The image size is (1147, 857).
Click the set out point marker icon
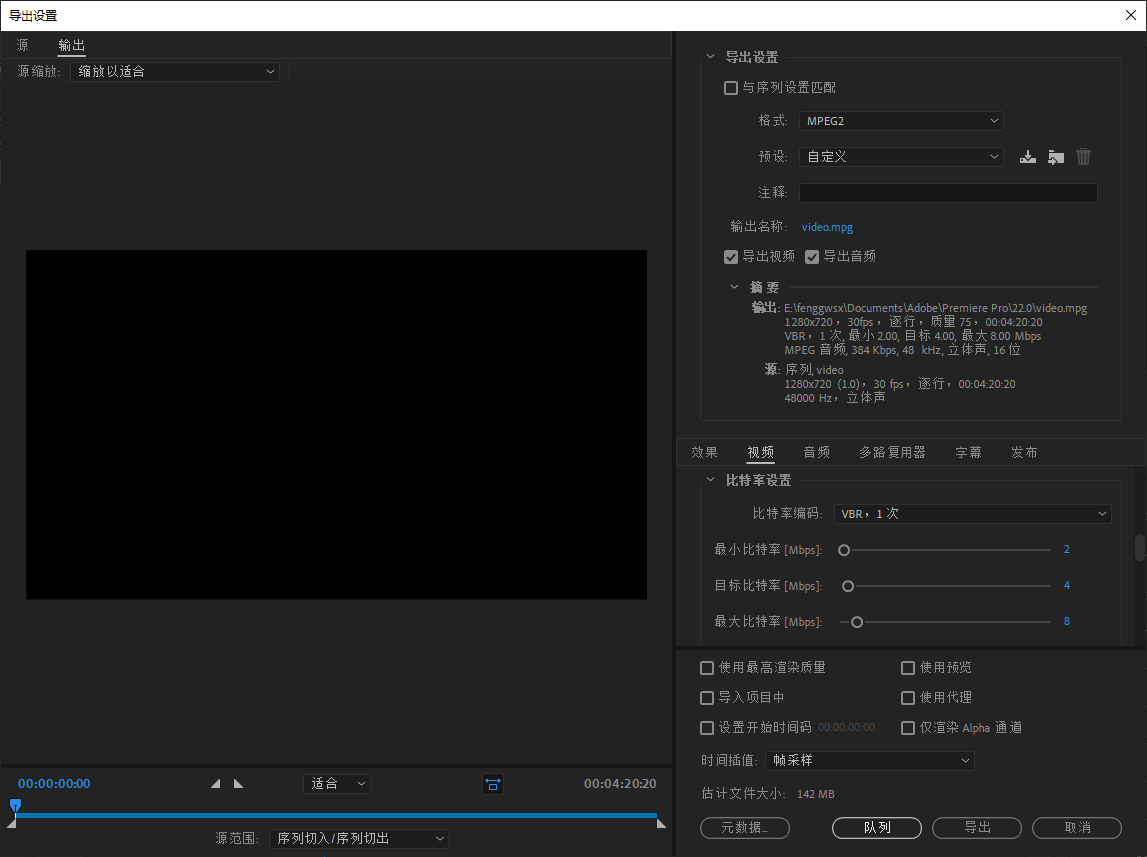[x=238, y=784]
